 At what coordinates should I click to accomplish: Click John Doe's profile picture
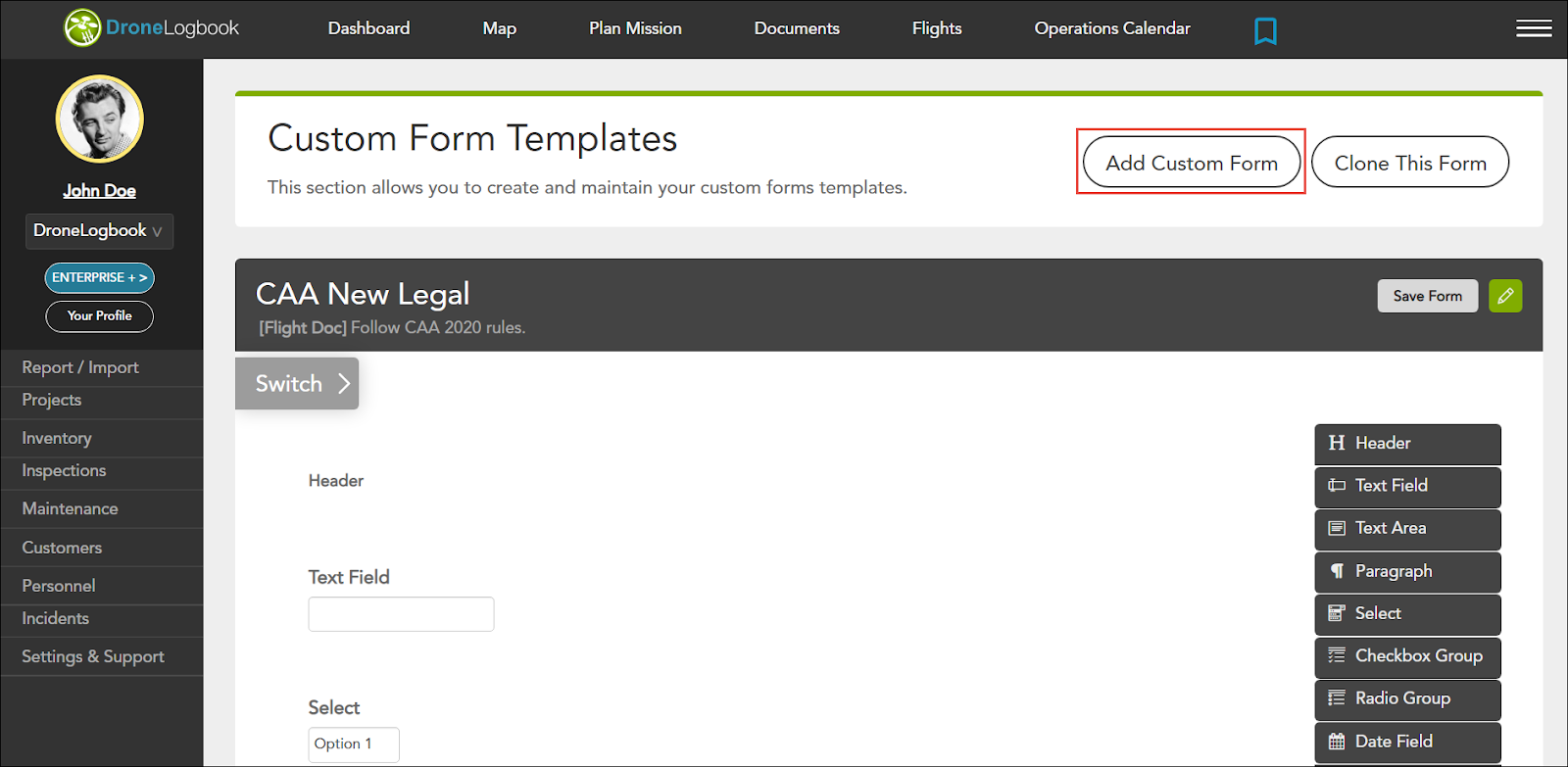click(100, 119)
